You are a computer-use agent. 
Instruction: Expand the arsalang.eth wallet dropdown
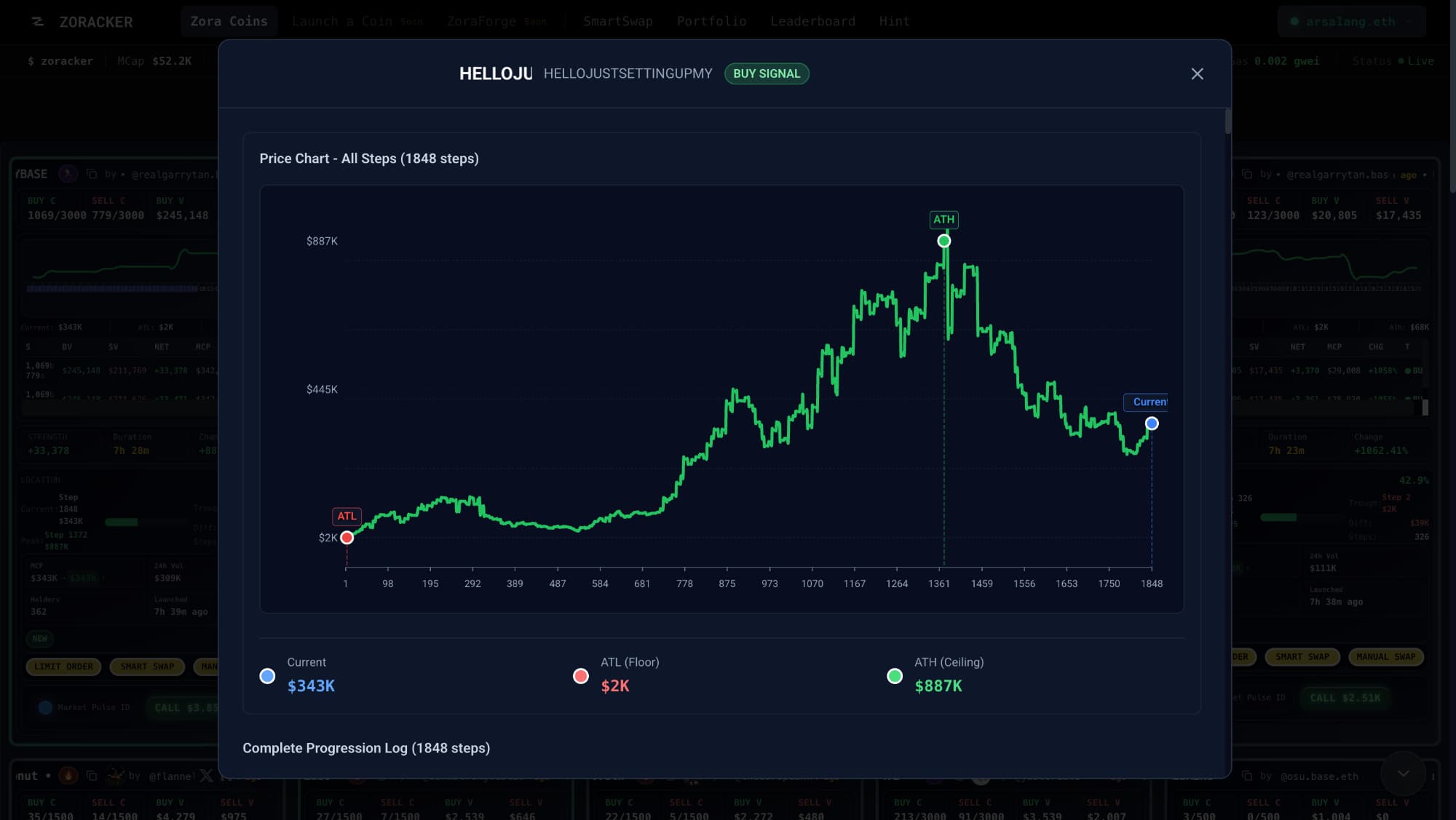click(x=1350, y=22)
